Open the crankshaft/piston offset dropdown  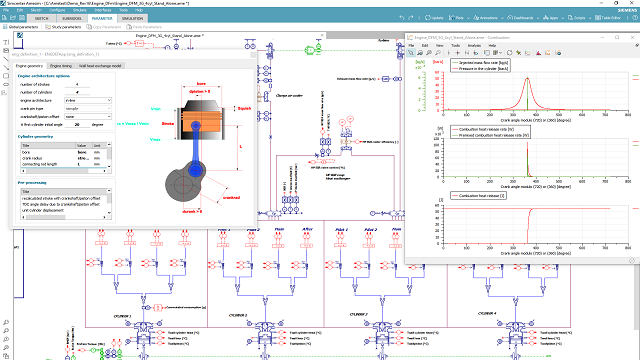(x=88, y=117)
